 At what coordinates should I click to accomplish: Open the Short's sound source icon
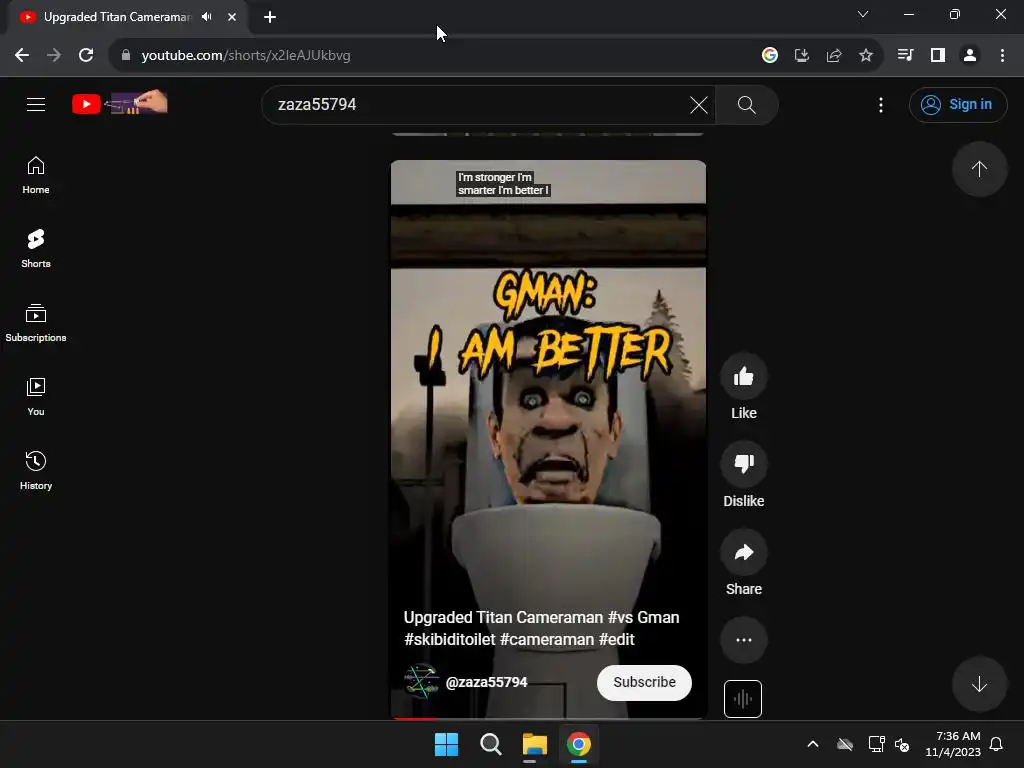743,699
